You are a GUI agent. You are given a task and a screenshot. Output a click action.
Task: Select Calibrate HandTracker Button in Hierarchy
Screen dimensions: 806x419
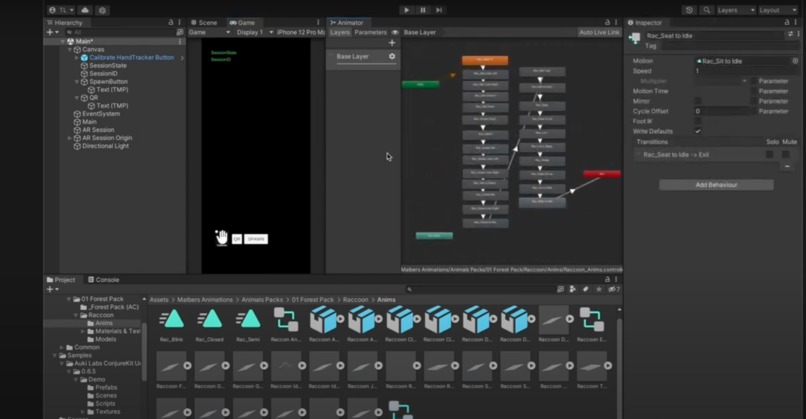click(132, 58)
